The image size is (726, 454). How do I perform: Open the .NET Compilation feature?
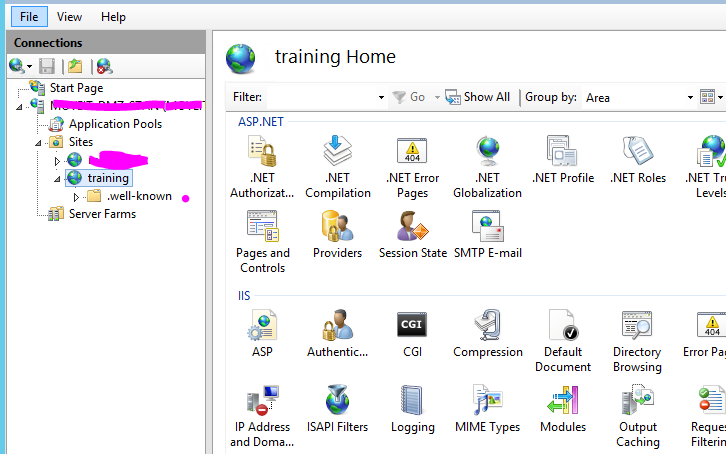pos(338,167)
